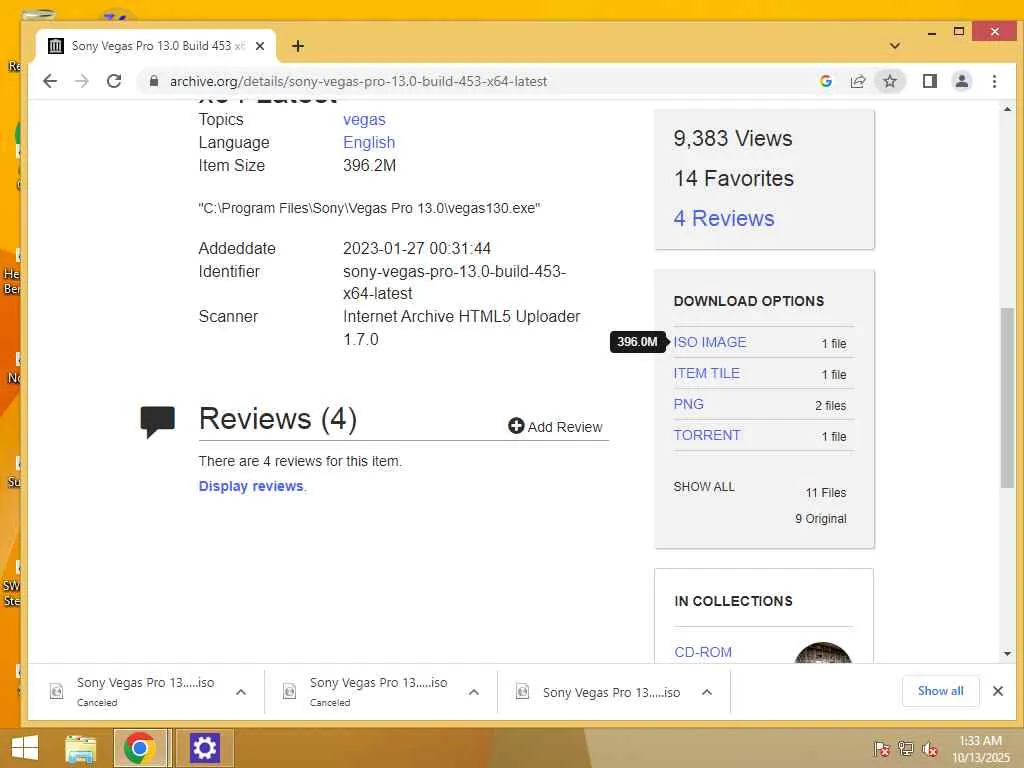Viewport: 1024px width, 768px height.
Task: Click the scrollbar down arrow
Action: coord(1007,654)
